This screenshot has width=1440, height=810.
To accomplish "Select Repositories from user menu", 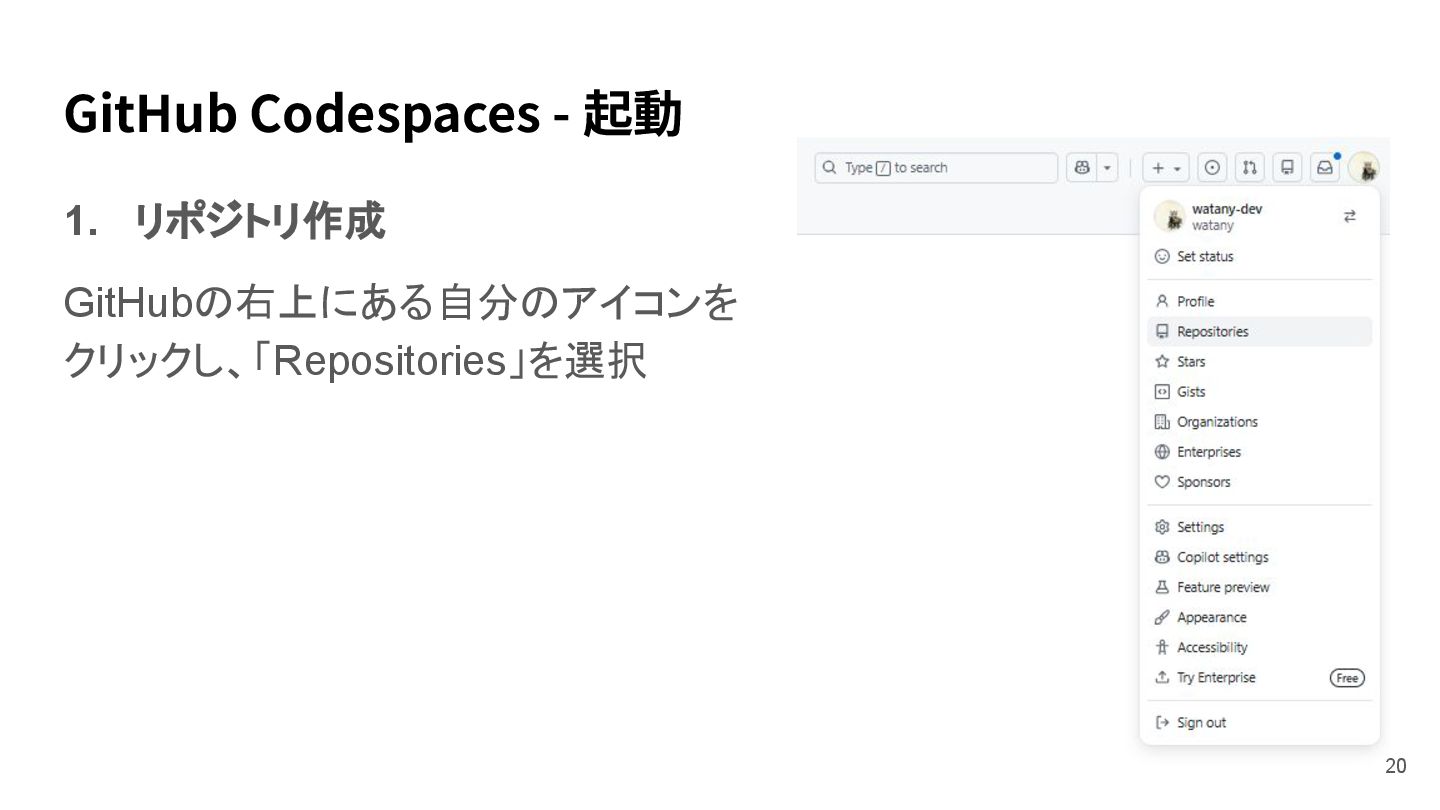I will [1212, 332].
